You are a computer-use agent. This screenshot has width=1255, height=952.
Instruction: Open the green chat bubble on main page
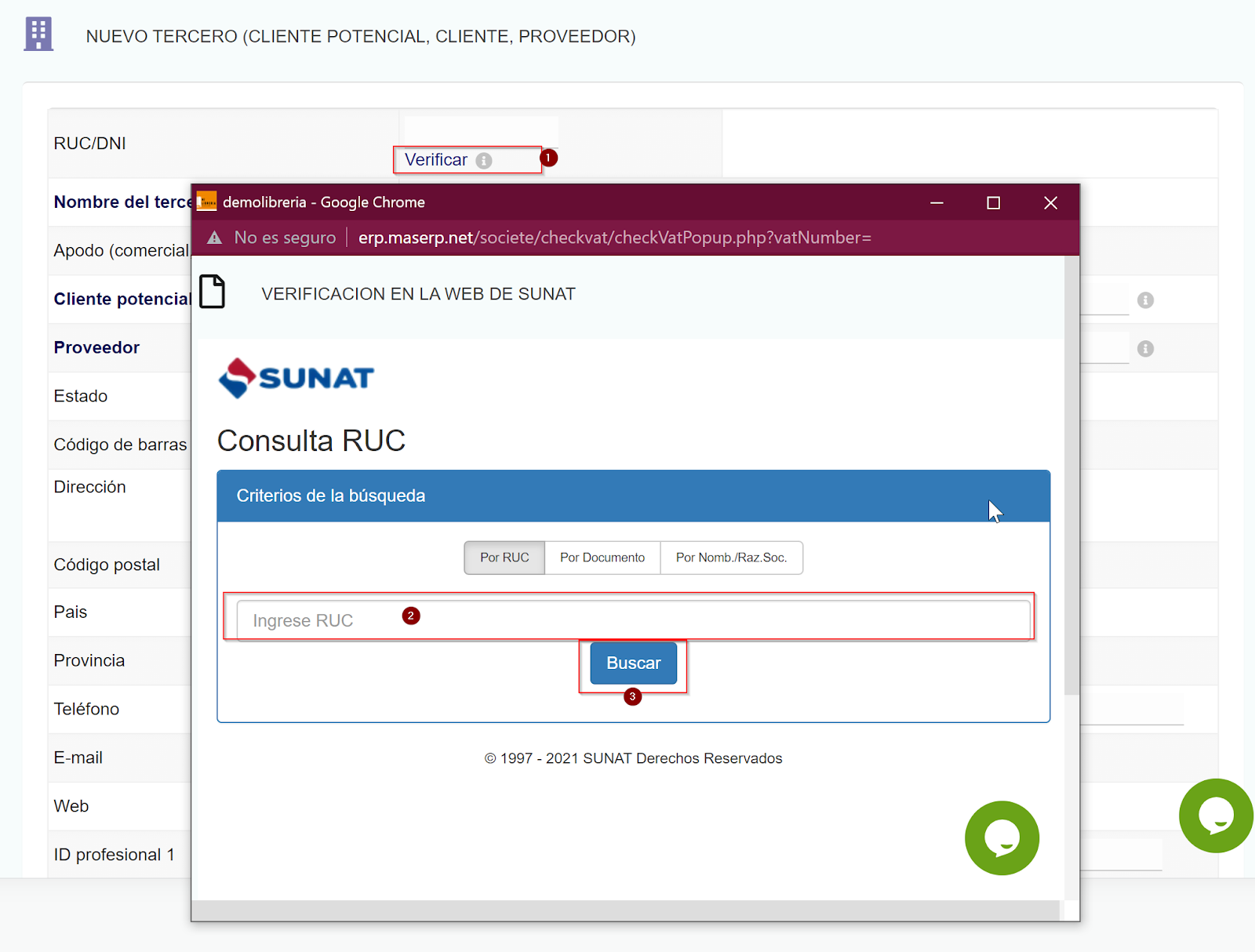click(1216, 816)
